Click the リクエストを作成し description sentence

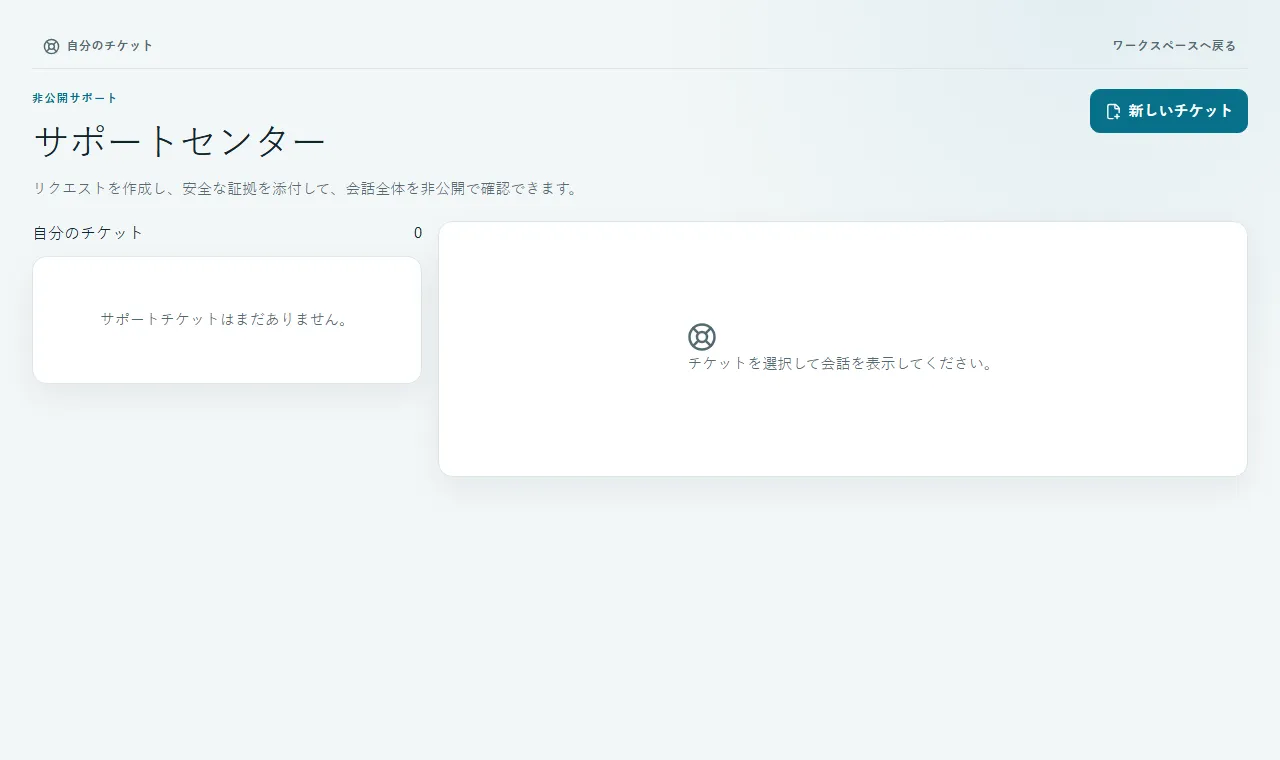tap(307, 188)
